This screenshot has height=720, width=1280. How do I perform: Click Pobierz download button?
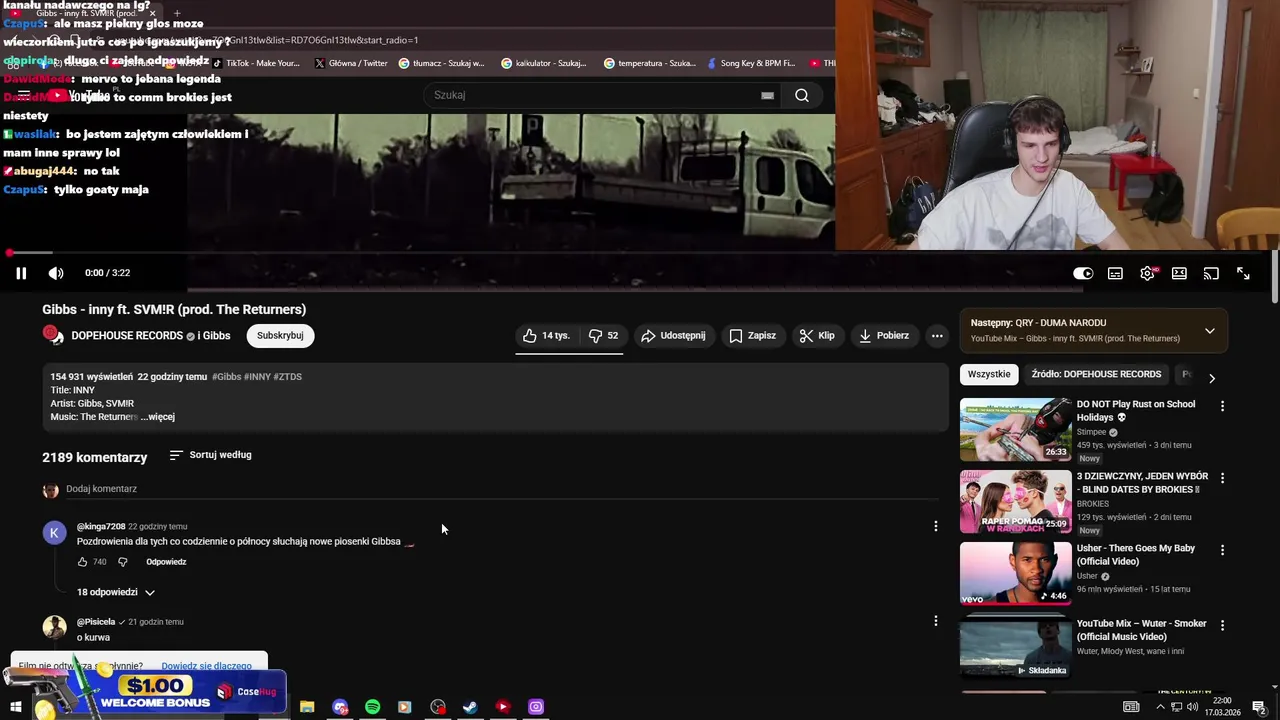point(883,336)
